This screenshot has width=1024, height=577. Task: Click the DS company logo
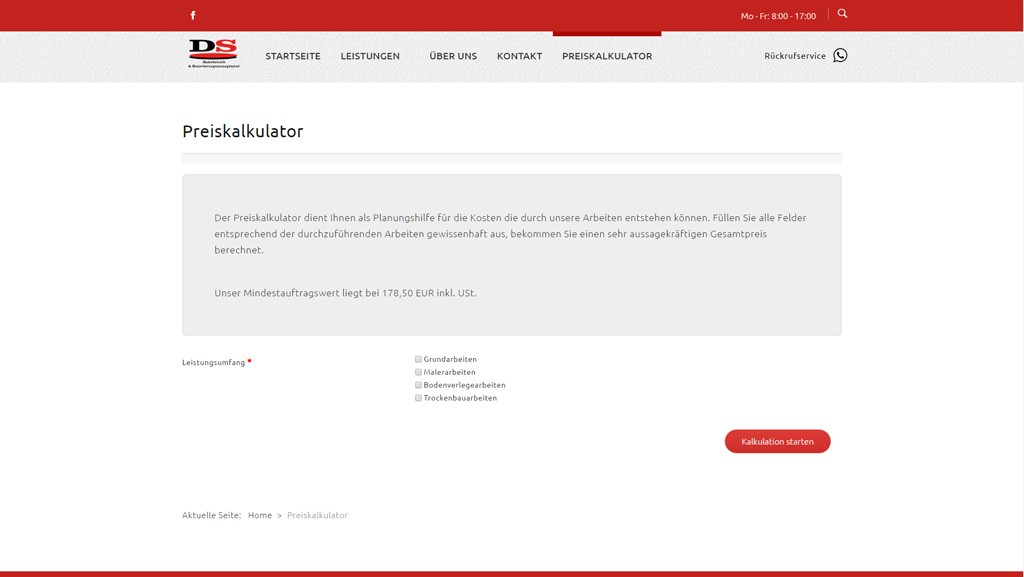[x=213, y=54]
